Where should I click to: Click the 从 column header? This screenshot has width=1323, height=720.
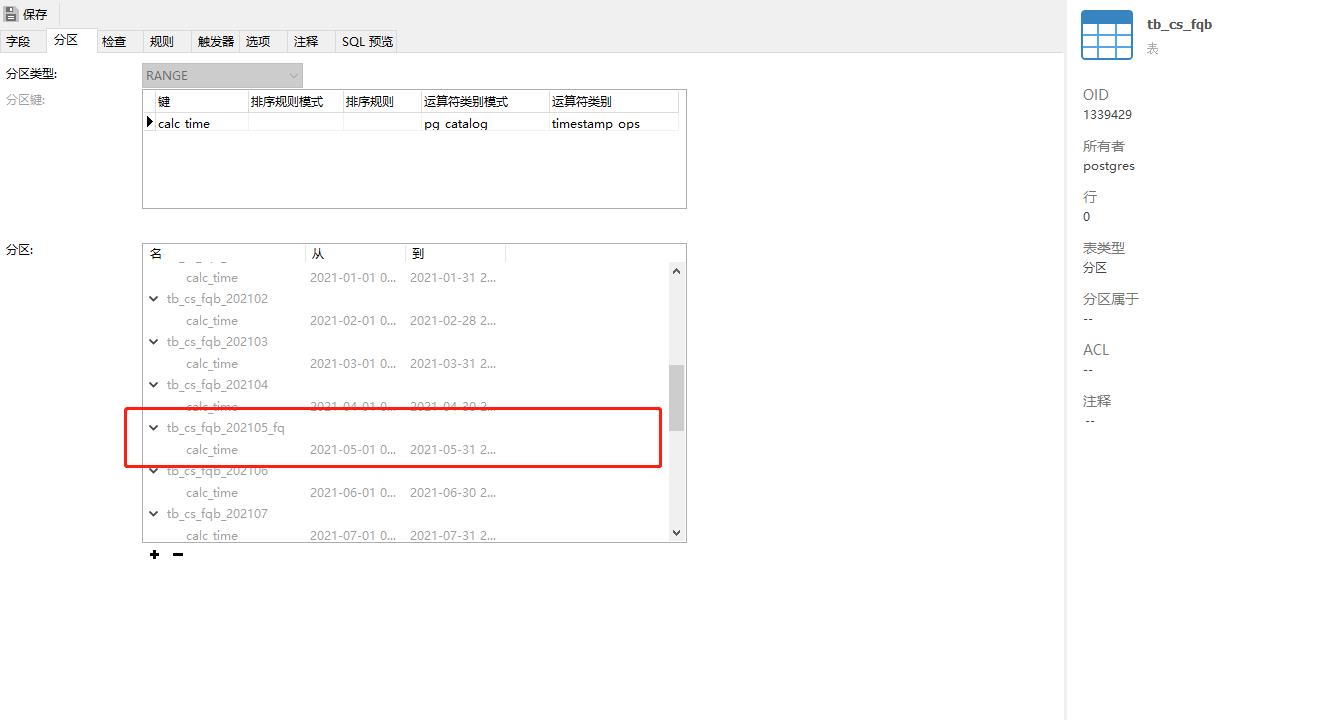click(x=356, y=253)
